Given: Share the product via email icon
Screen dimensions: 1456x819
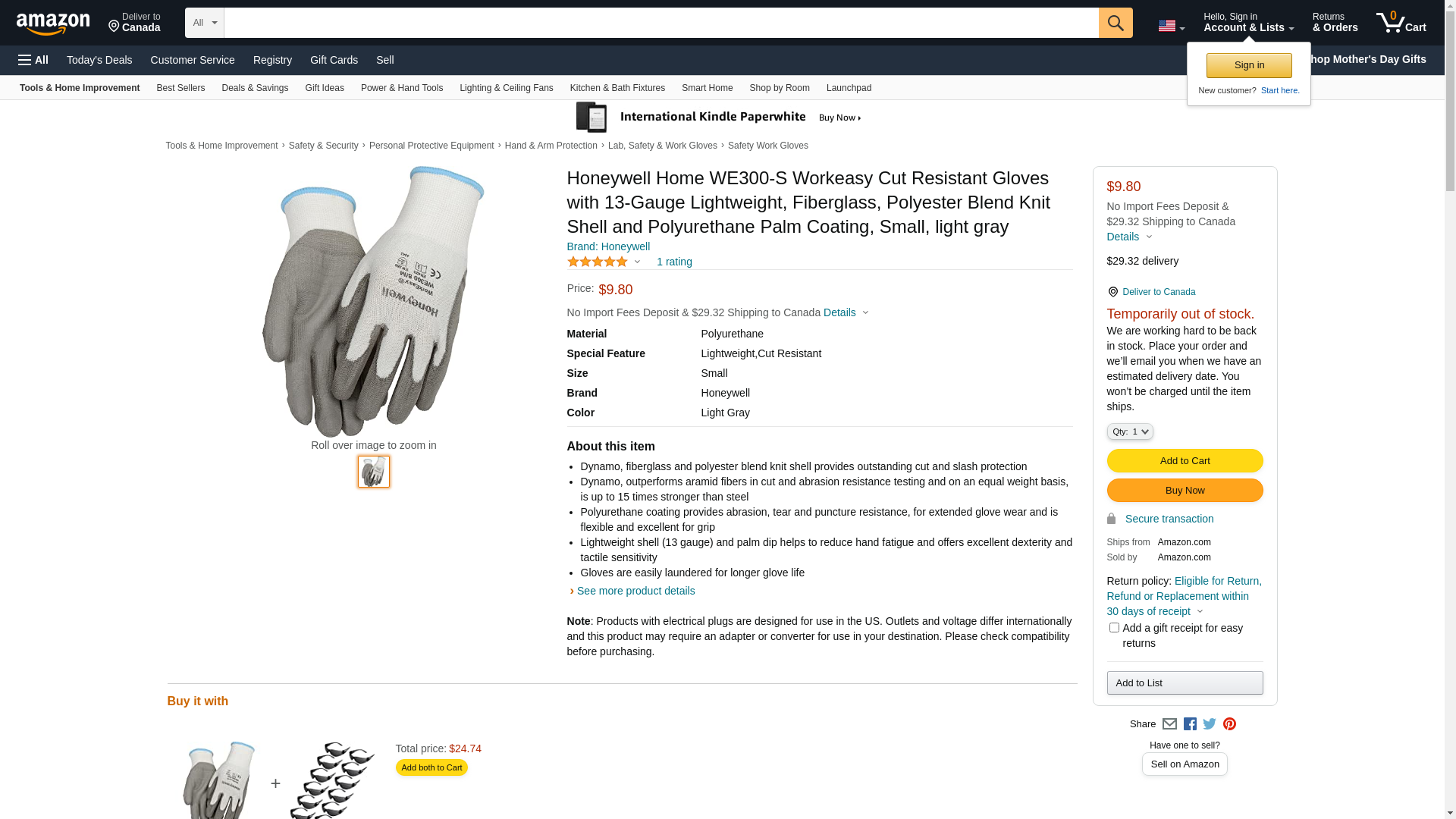Looking at the screenshot, I should pos(1169,724).
